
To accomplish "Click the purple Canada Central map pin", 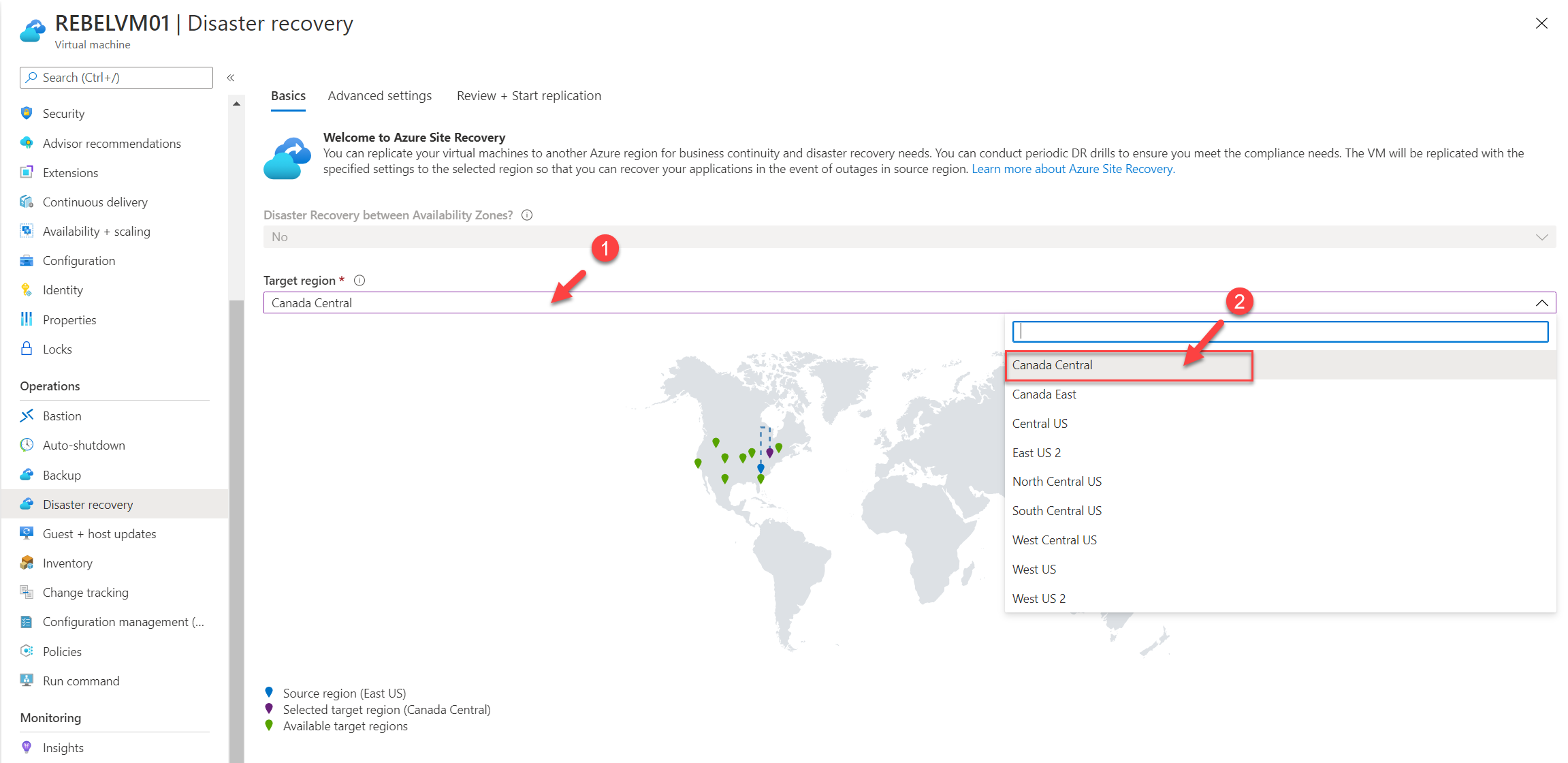I will pyautogui.click(x=769, y=452).
